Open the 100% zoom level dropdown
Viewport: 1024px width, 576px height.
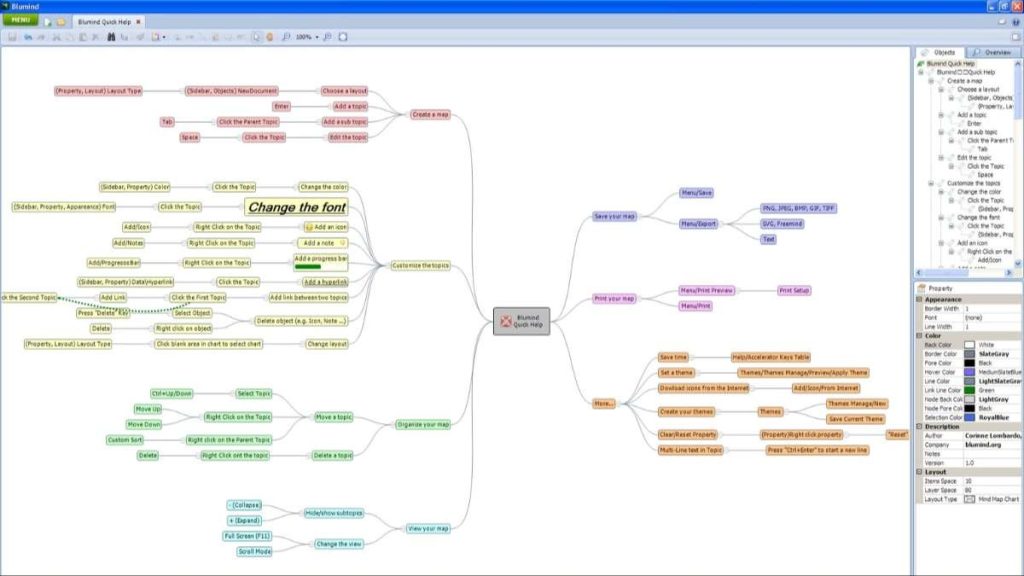click(x=316, y=35)
